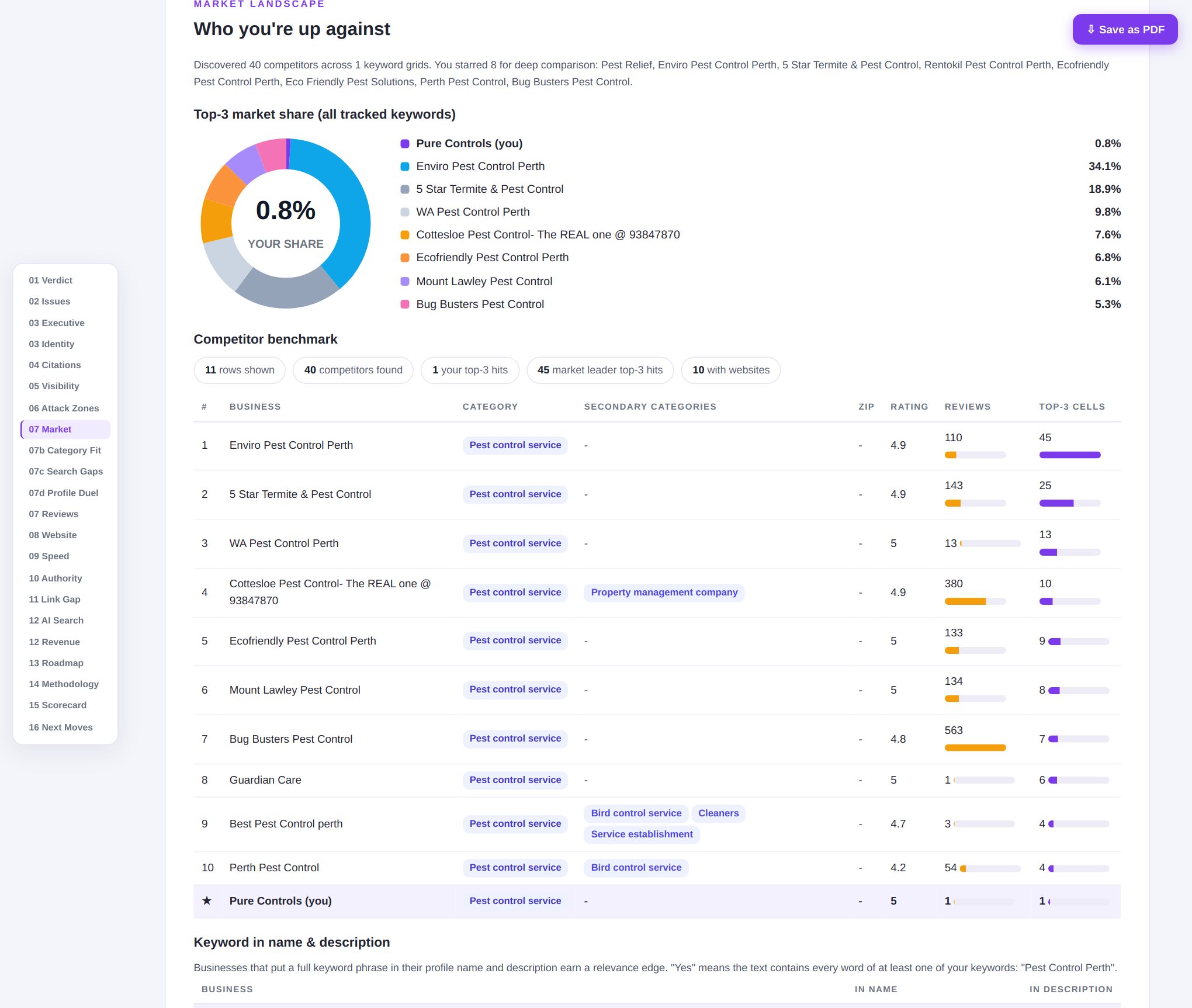Click the Property management company tag
Viewport: 1192px width, 1008px height.
click(664, 593)
